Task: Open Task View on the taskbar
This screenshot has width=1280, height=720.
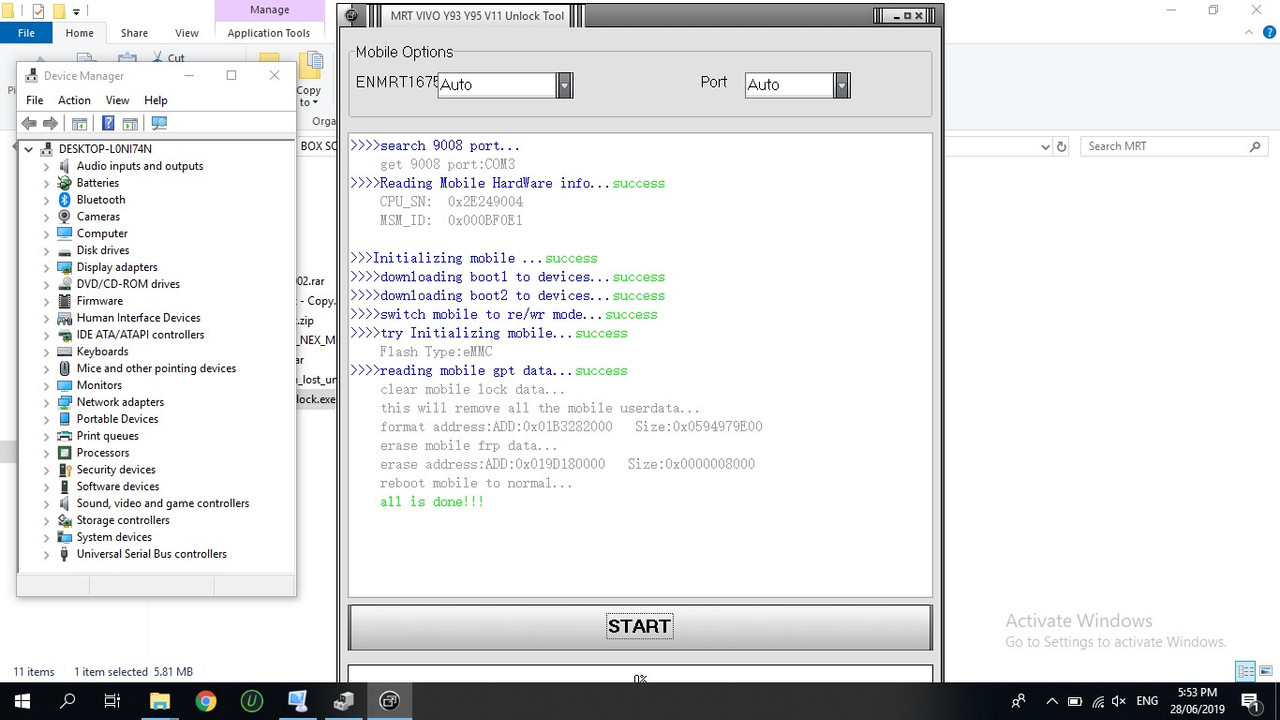Action: click(113, 701)
